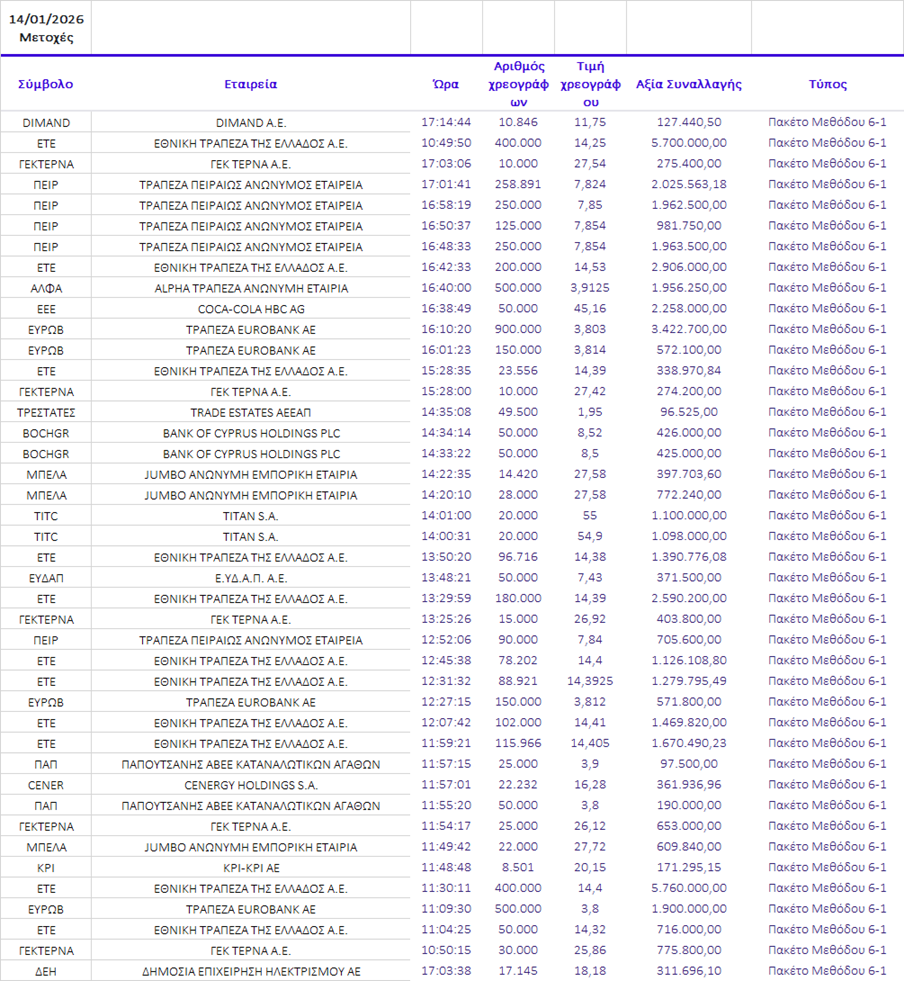
Task: Click the price 3,9125
Action: pos(590,287)
